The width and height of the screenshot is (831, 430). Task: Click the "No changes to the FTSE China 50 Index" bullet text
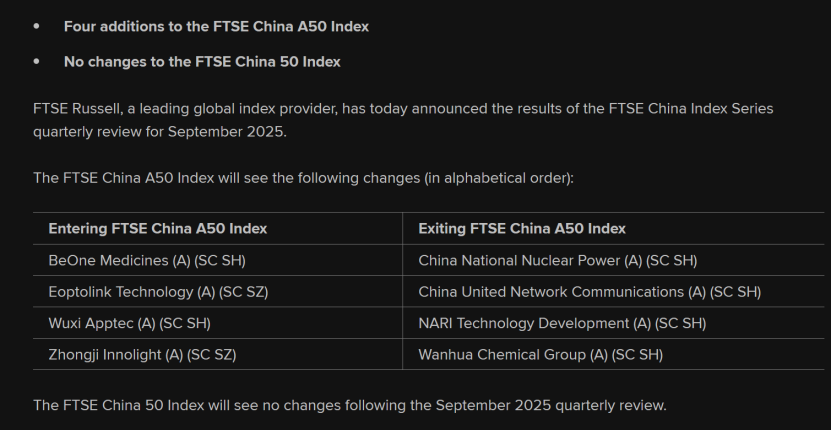[202, 62]
